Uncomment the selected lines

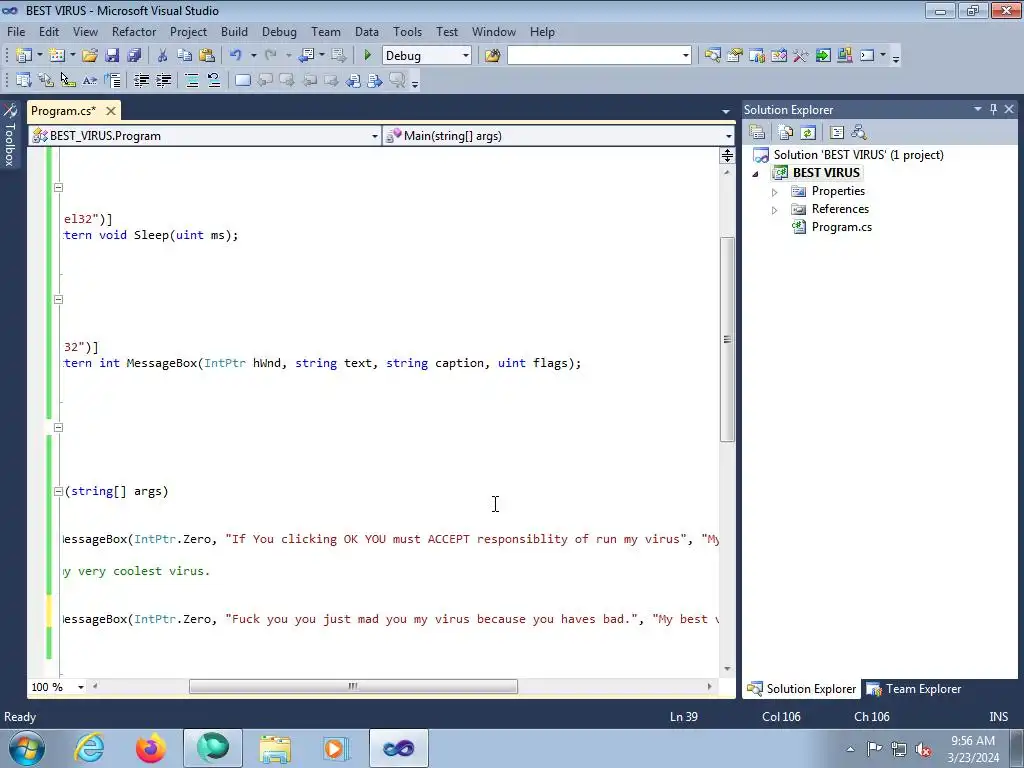(x=214, y=80)
